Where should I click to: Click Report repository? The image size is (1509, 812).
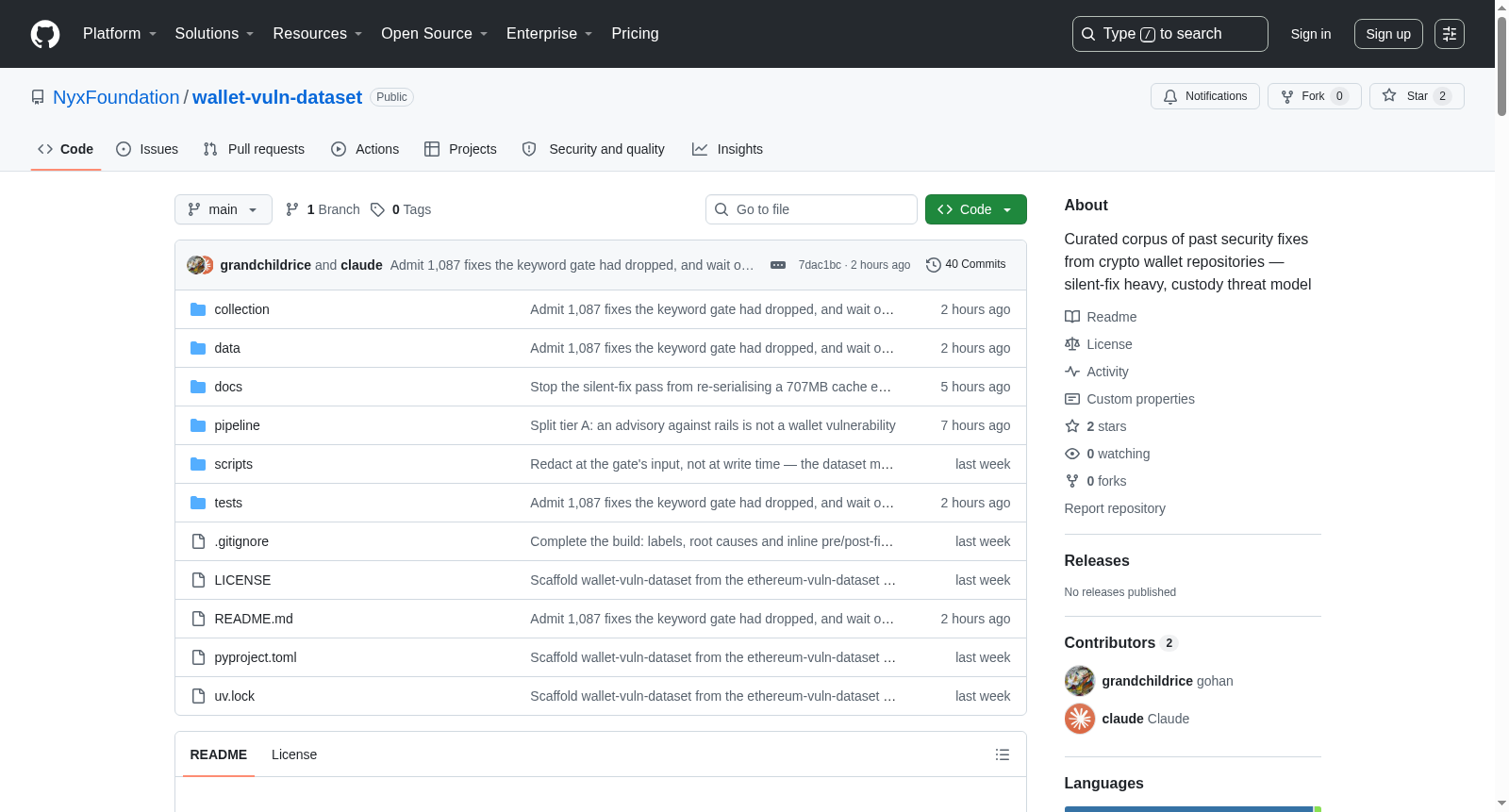pyautogui.click(x=1115, y=508)
